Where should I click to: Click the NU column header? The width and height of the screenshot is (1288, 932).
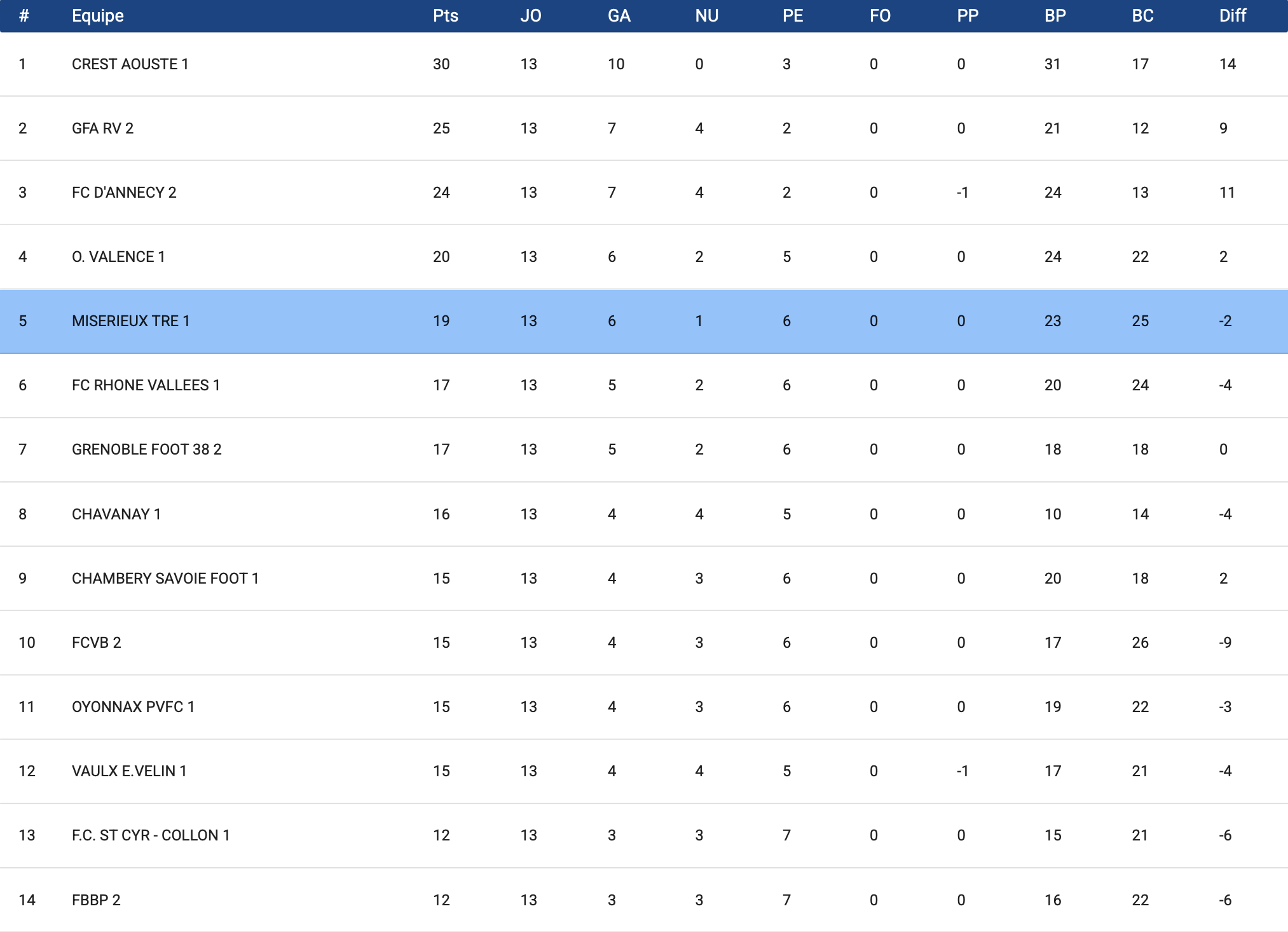tap(706, 16)
